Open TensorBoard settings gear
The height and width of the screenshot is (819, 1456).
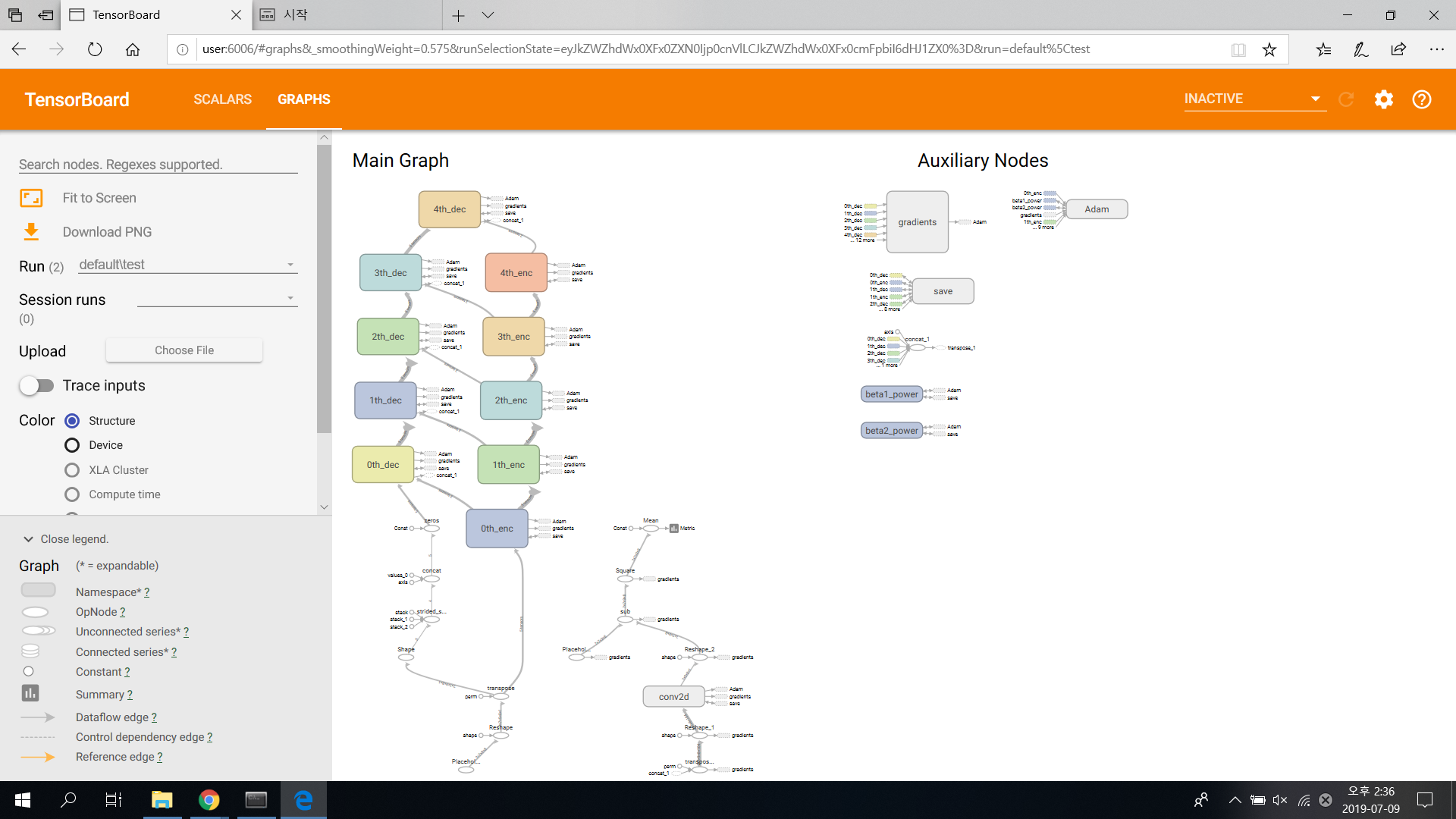[x=1384, y=99]
